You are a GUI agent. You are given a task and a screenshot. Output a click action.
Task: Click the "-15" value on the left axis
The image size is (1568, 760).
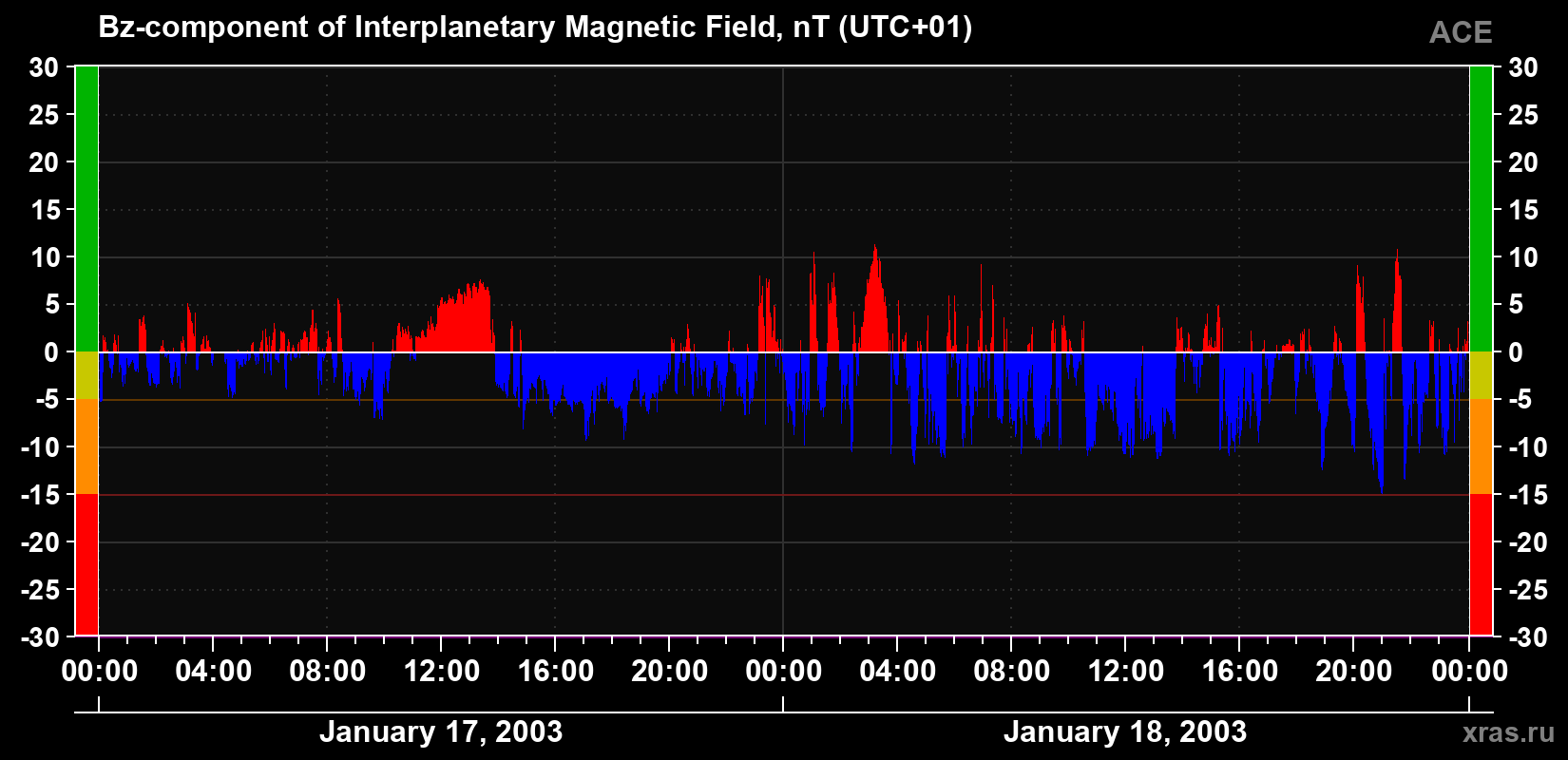click(x=40, y=495)
